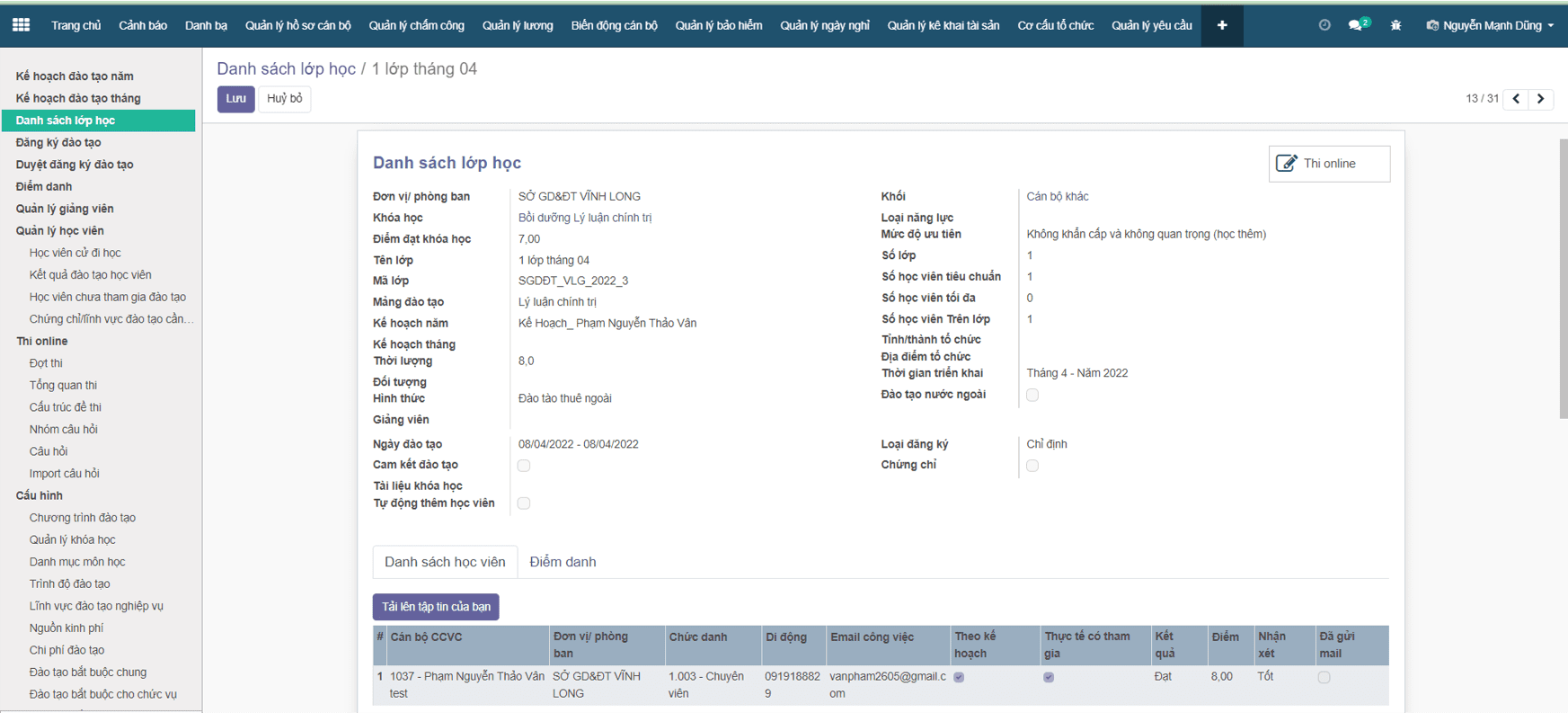Click the Thi online edit icon
Screen dimensions: 1568x713
click(1287, 164)
